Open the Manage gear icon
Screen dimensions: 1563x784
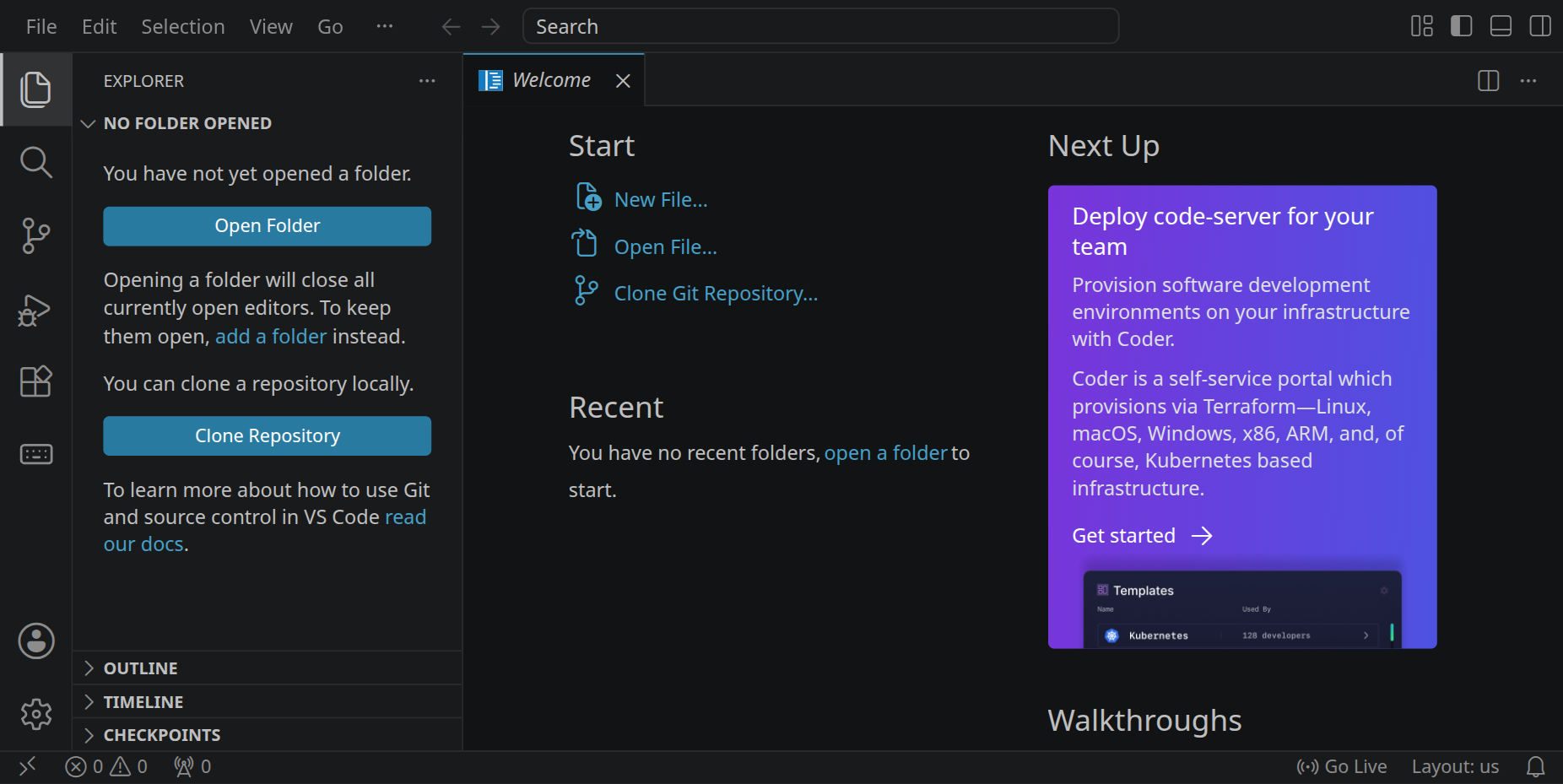[x=36, y=714]
